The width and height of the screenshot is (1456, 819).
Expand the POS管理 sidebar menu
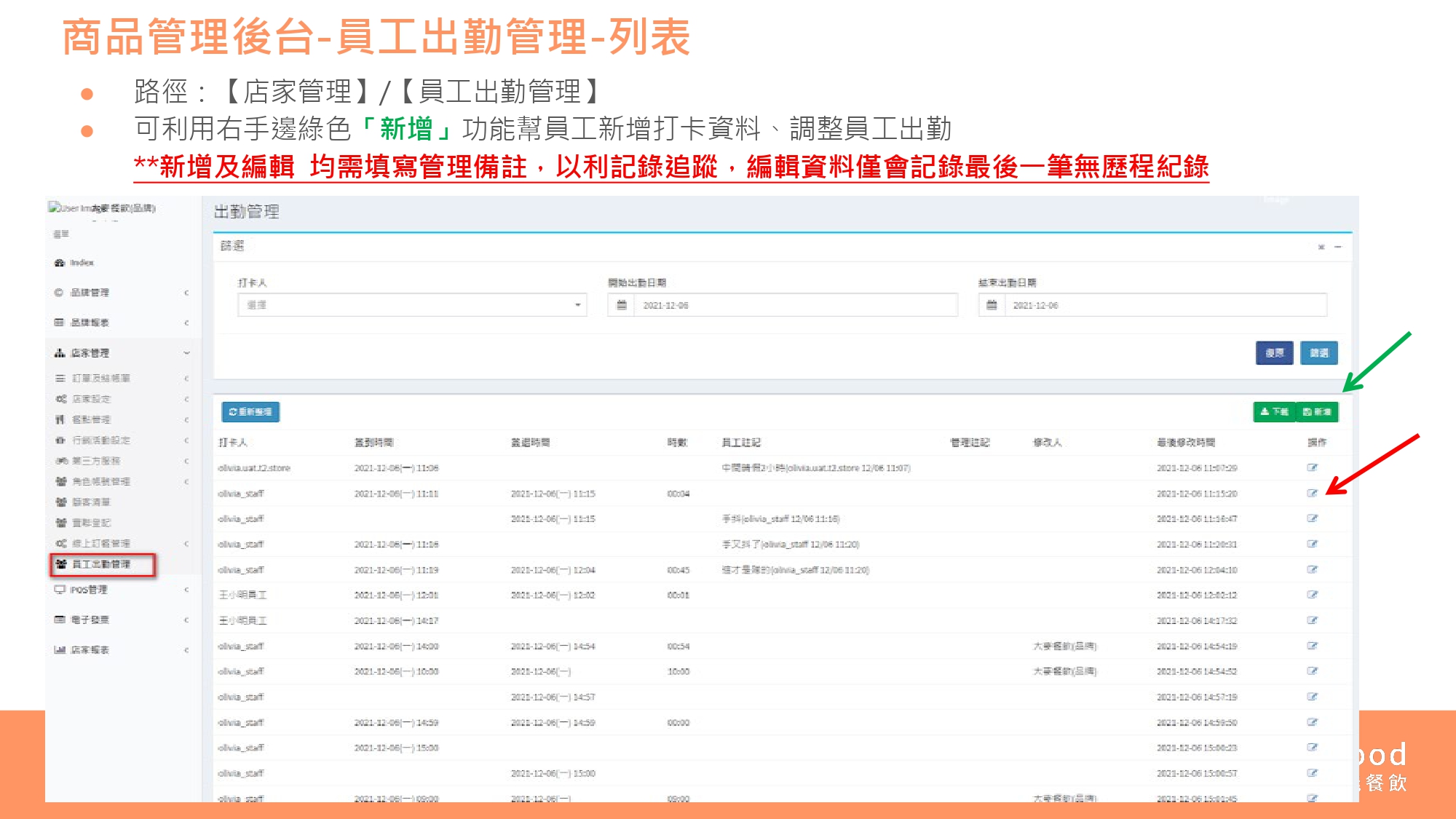click(89, 590)
